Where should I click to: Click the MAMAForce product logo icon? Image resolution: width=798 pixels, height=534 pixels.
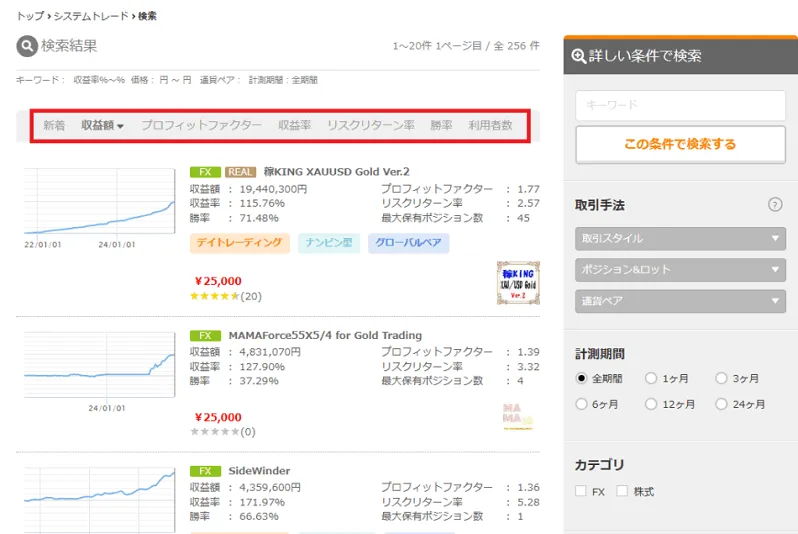[517, 415]
